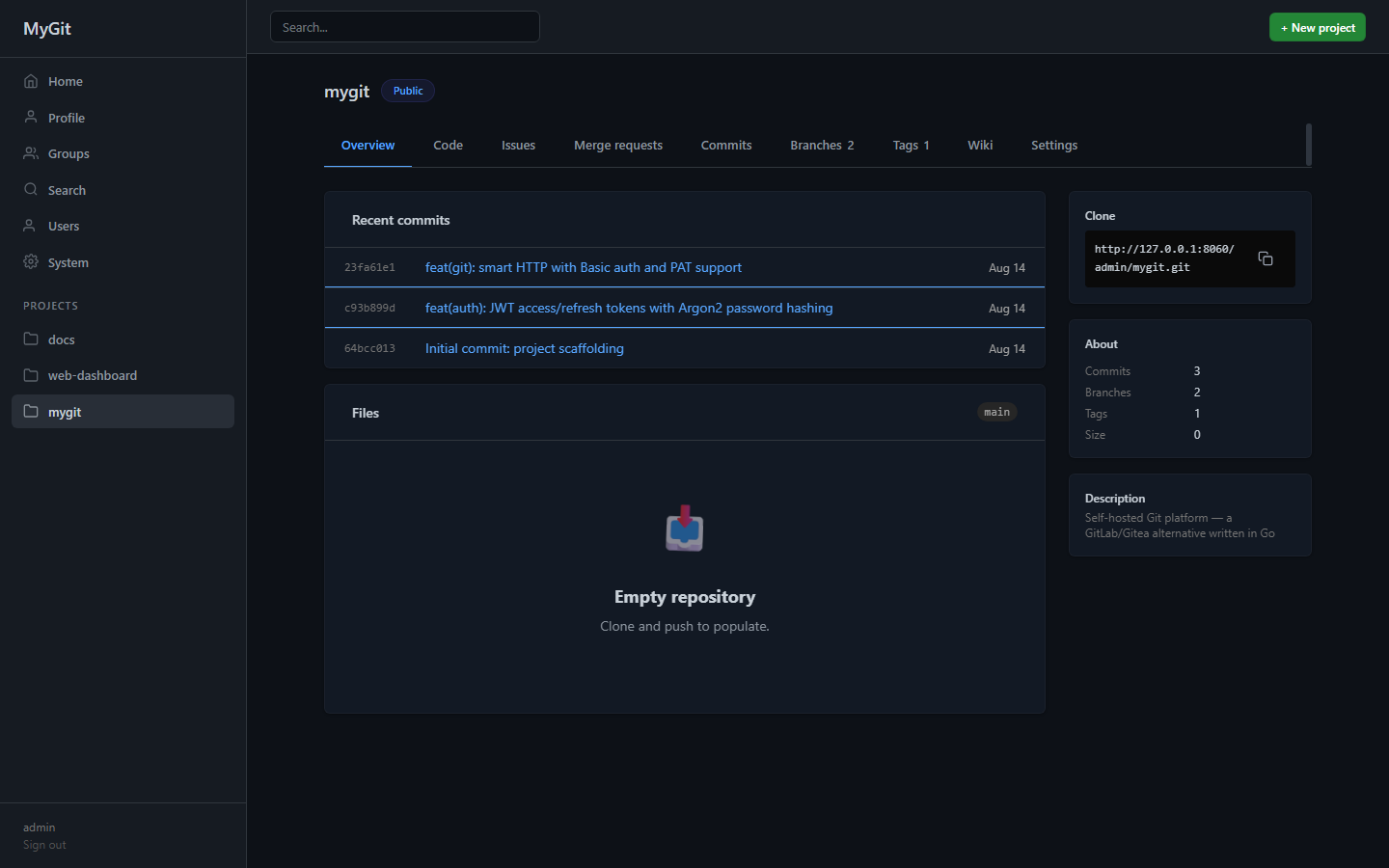Click the Users person icon
Image resolution: width=1389 pixels, height=868 pixels.
point(31,226)
